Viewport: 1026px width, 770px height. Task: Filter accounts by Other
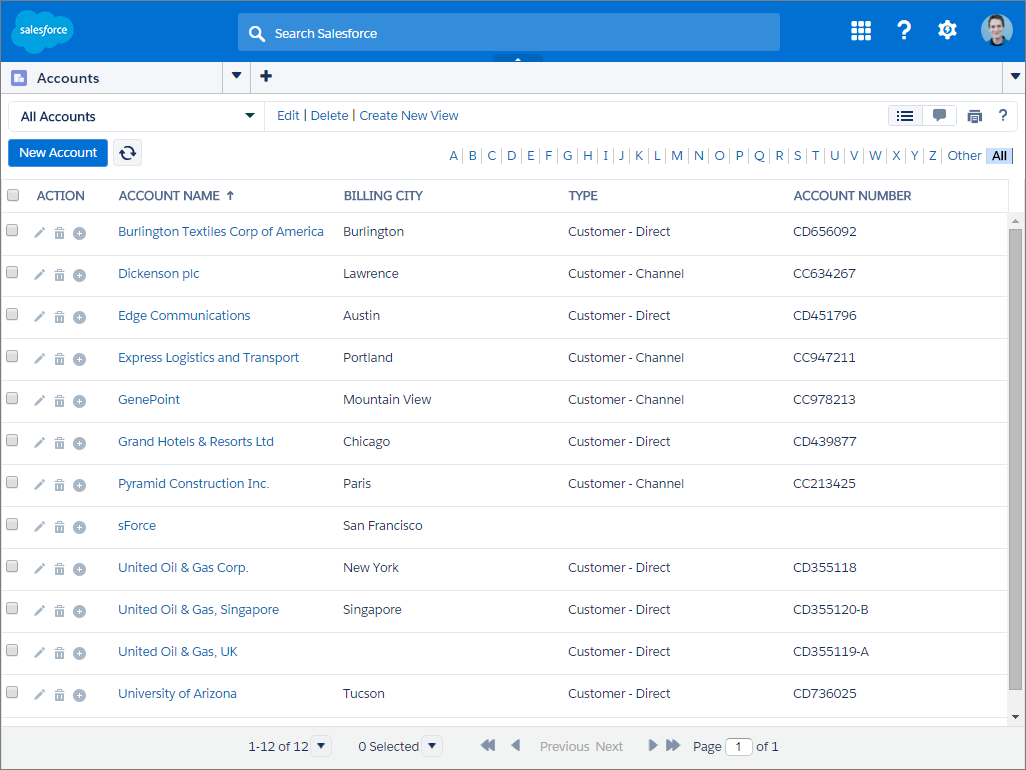(964, 156)
